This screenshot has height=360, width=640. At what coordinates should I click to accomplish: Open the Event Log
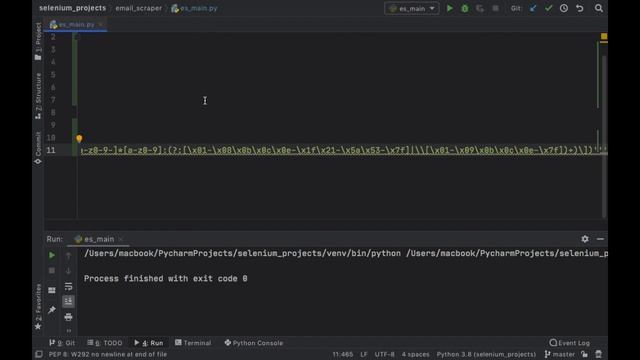click(569, 343)
